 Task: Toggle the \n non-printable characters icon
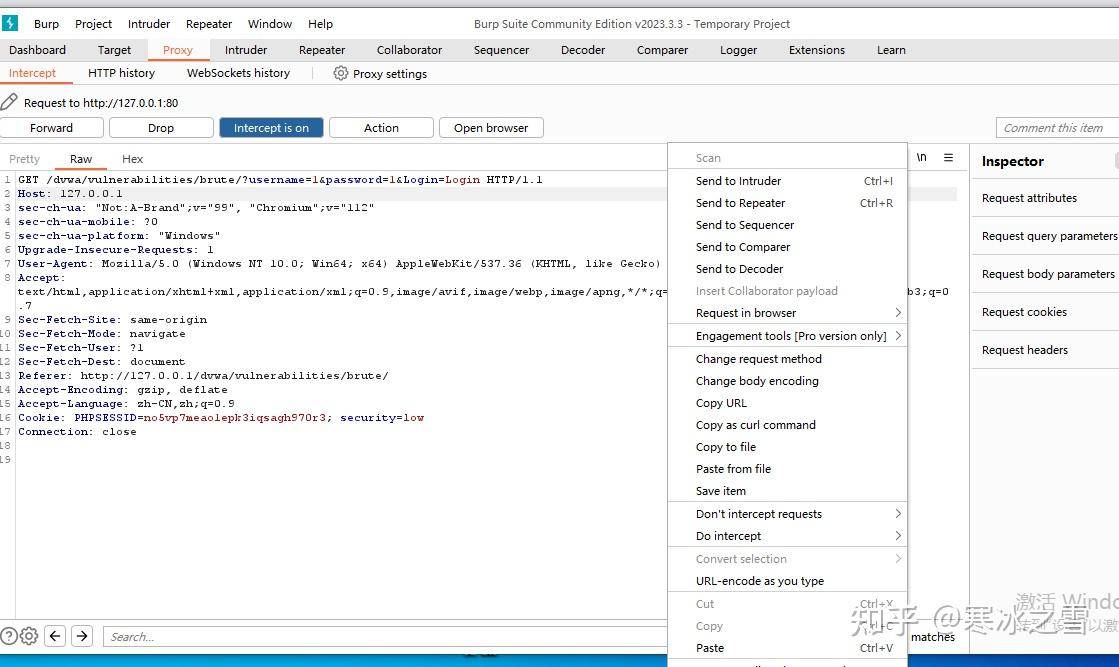(x=922, y=157)
